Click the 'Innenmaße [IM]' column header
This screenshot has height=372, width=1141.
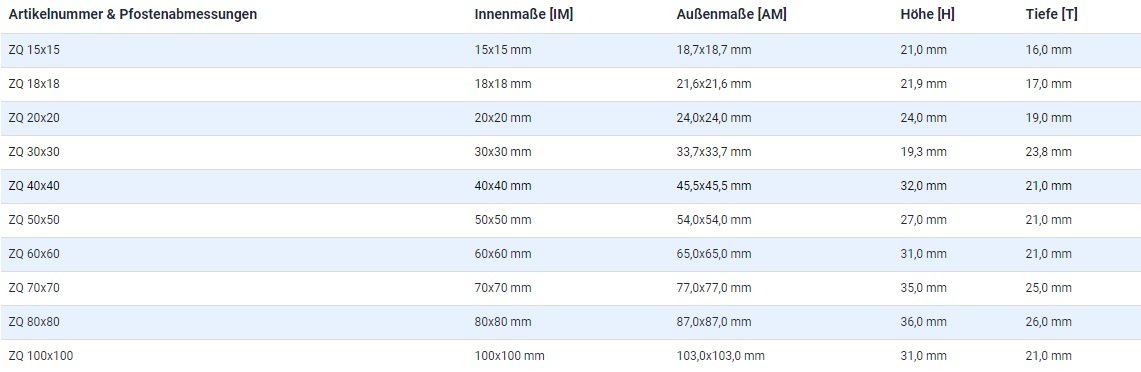click(x=524, y=15)
